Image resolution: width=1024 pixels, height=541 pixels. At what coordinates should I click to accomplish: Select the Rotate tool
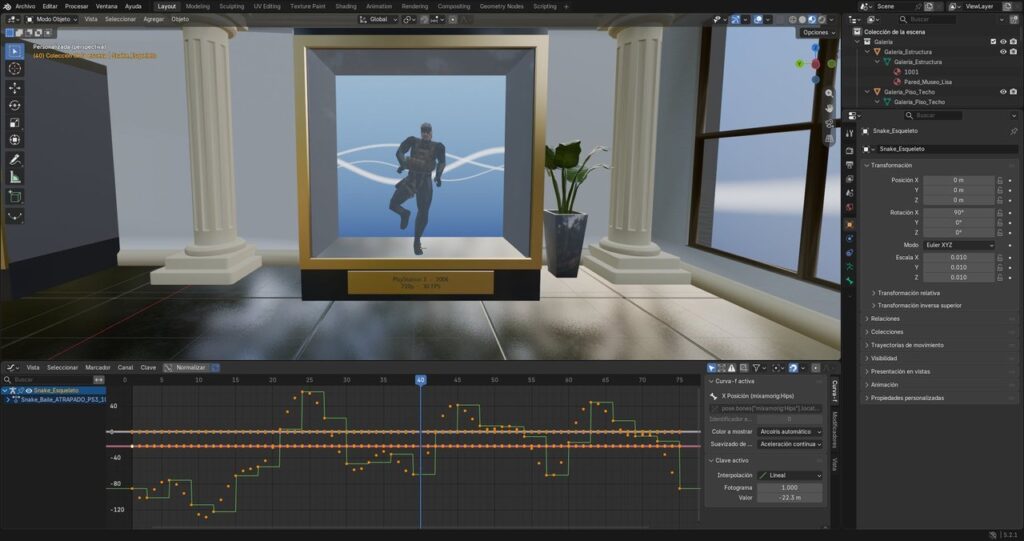tap(14, 105)
